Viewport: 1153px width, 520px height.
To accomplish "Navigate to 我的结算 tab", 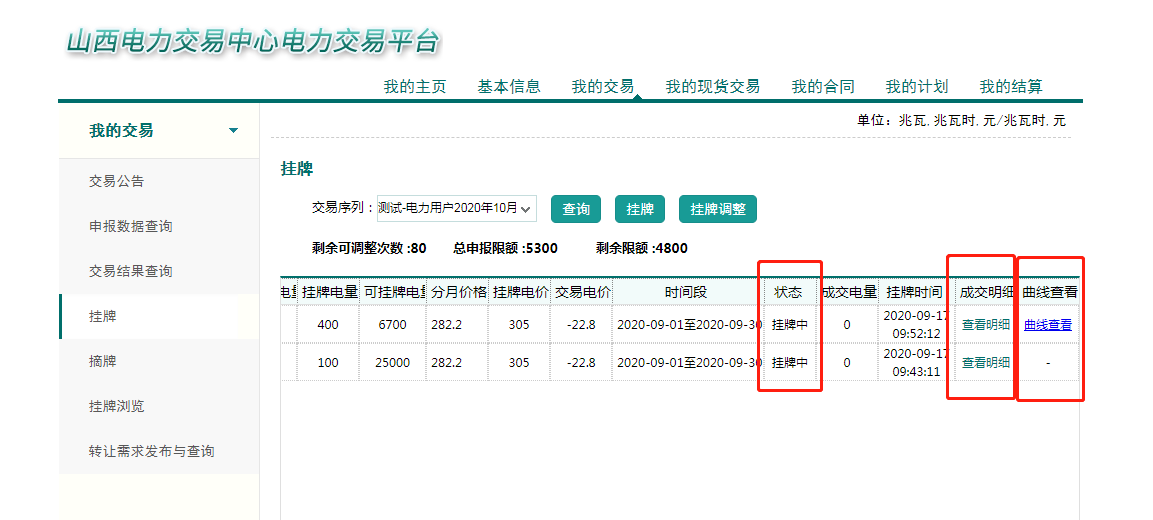I will point(1011,87).
